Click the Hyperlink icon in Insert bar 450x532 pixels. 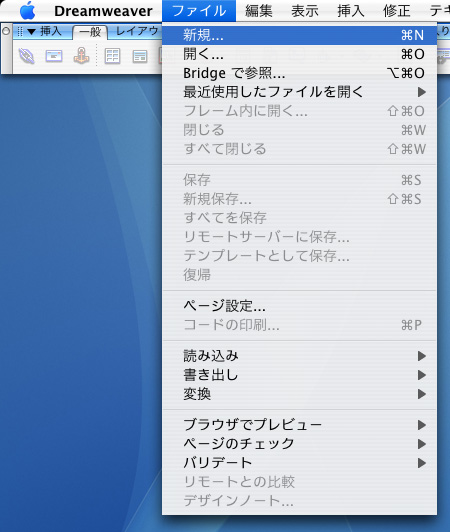tap(26, 56)
